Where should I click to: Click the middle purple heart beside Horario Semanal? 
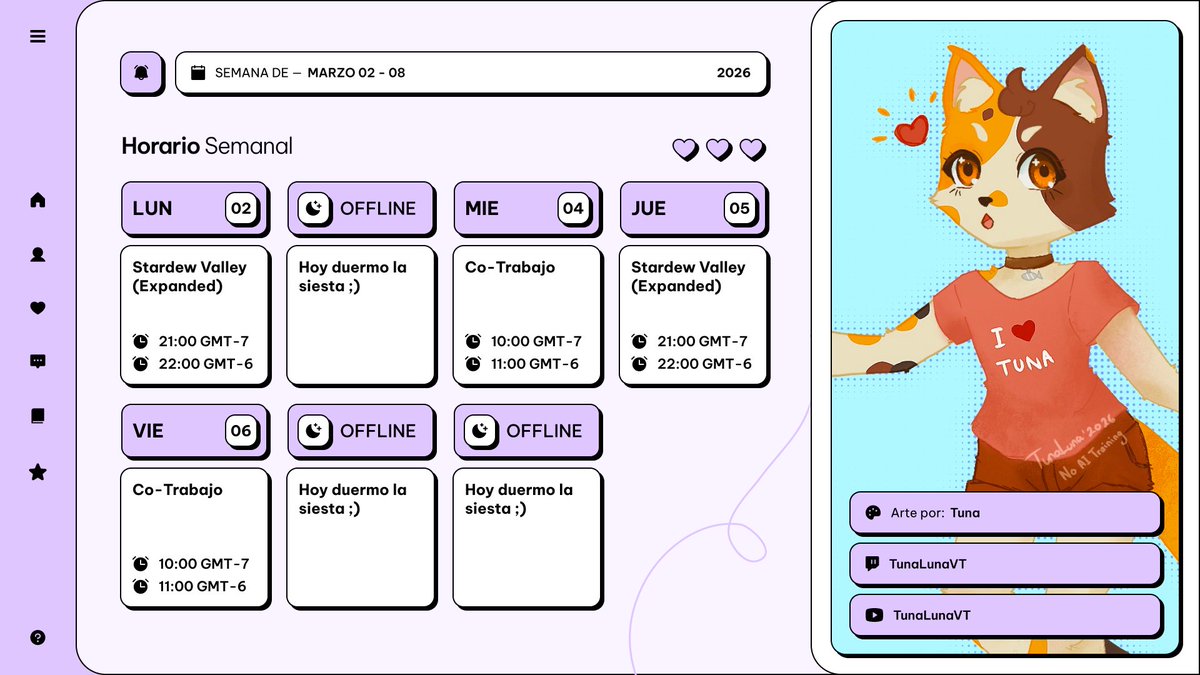718,149
